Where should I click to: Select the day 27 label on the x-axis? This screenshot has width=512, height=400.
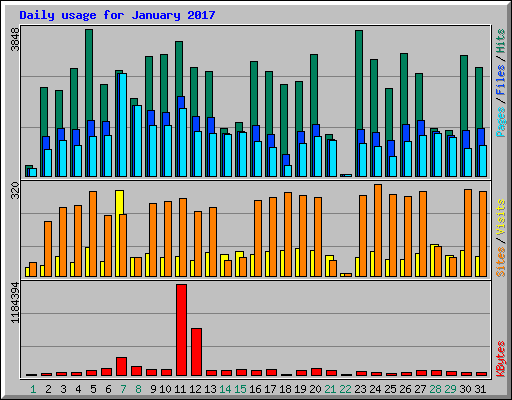[x=420, y=389]
